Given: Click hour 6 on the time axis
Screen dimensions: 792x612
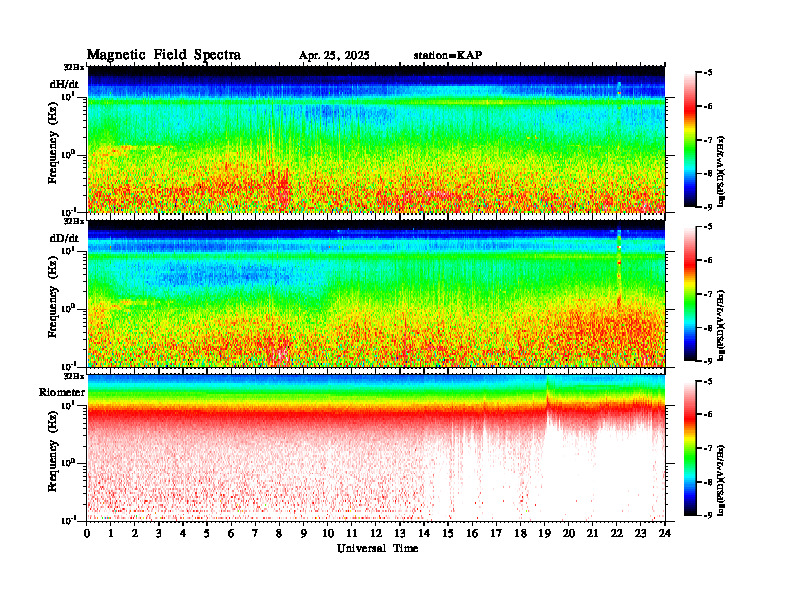Looking at the screenshot, I should coord(231,533).
